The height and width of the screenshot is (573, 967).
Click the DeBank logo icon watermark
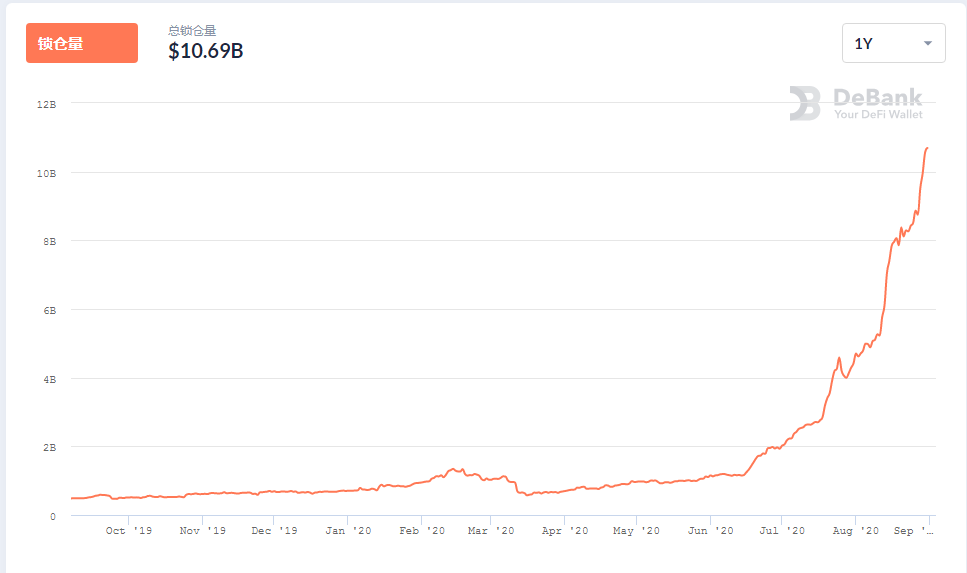tap(805, 103)
